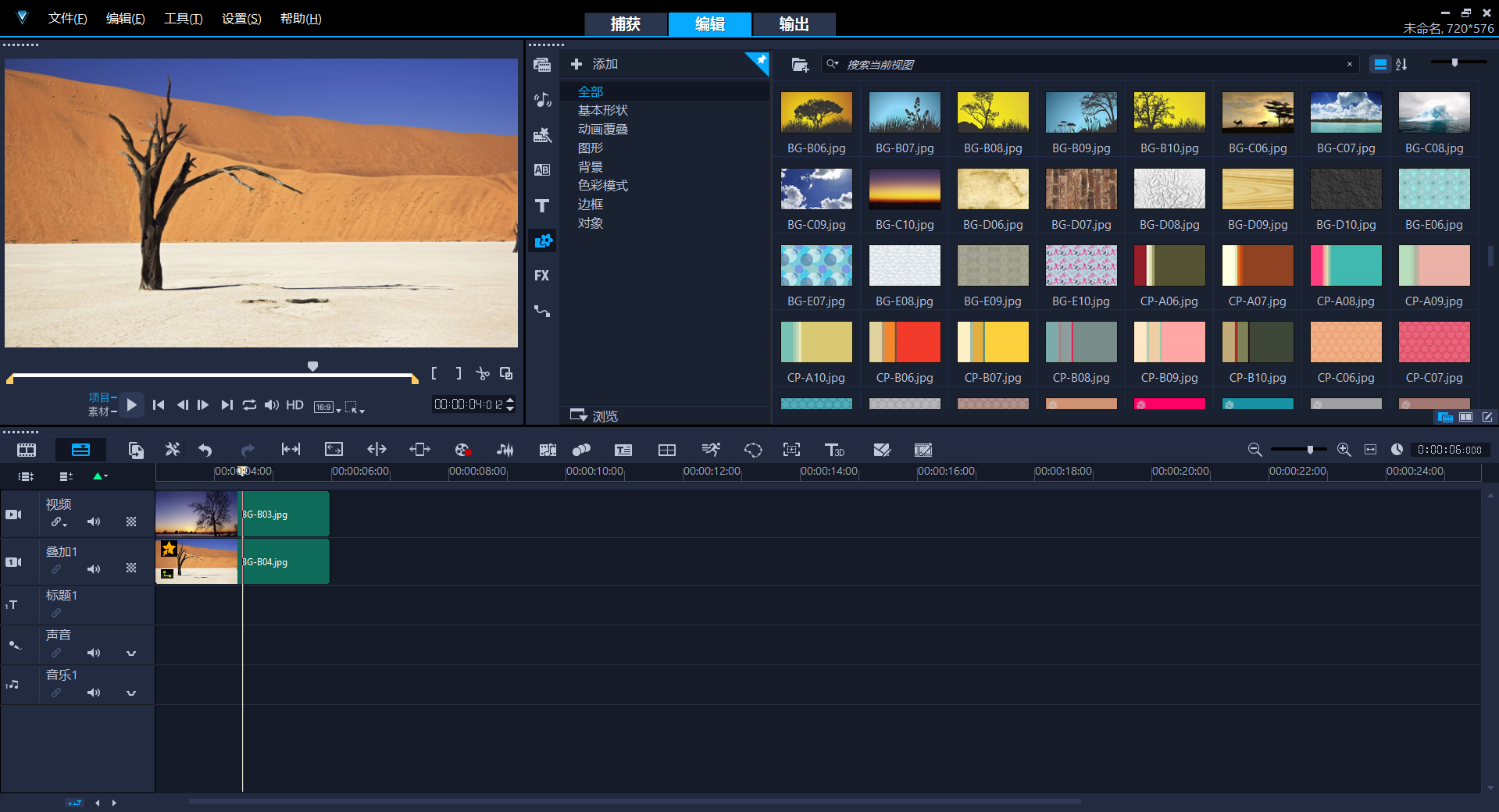The height and width of the screenshot is (812, 1499).
Task: Click the Play button in preview
Action: tap(132, 404)
